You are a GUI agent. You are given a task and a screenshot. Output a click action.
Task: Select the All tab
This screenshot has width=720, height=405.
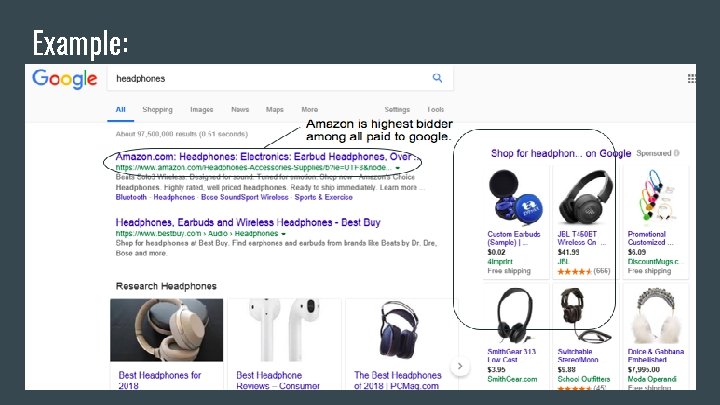[120, 109]
